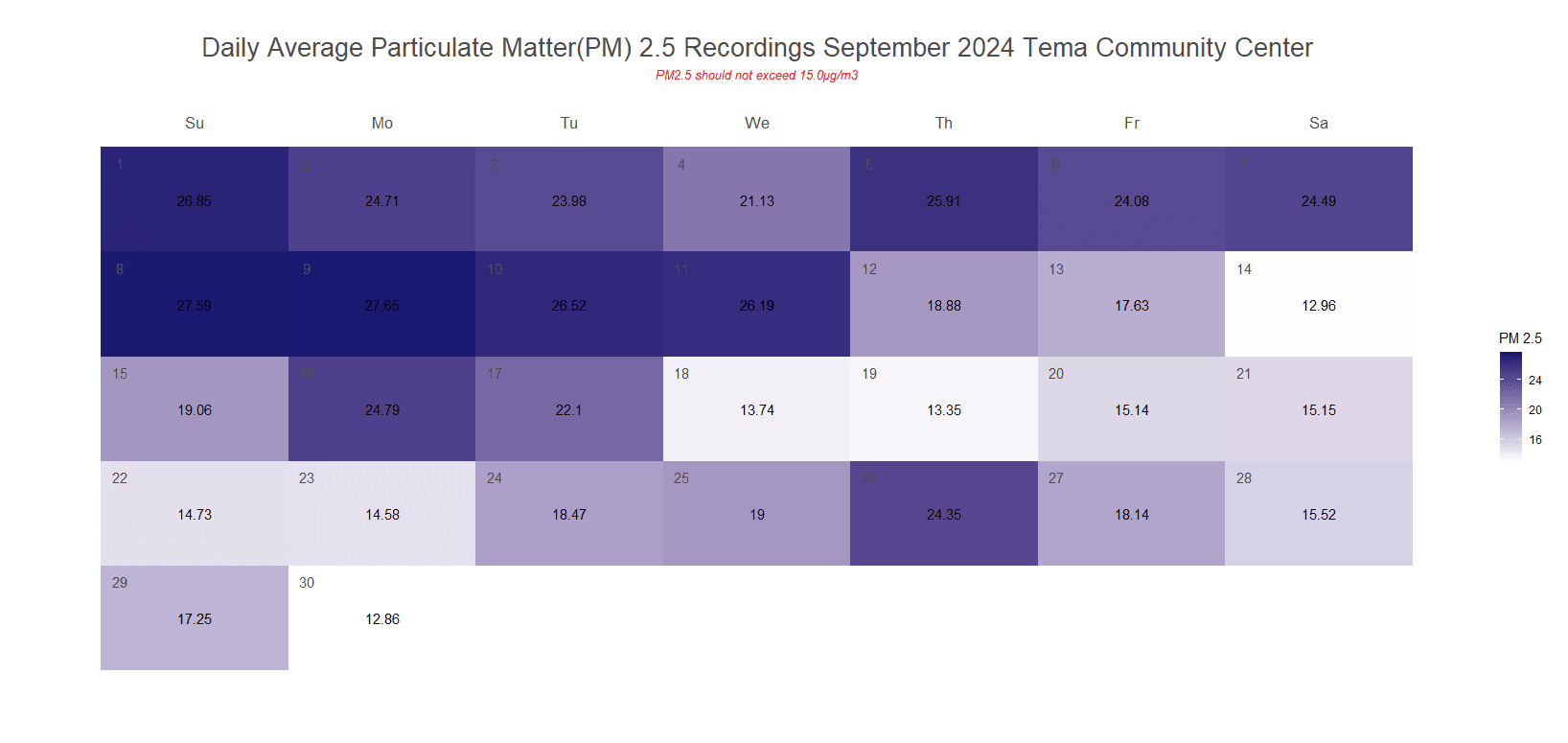Click the chart title text
The image size is (1568, 743).
[756, 48]
